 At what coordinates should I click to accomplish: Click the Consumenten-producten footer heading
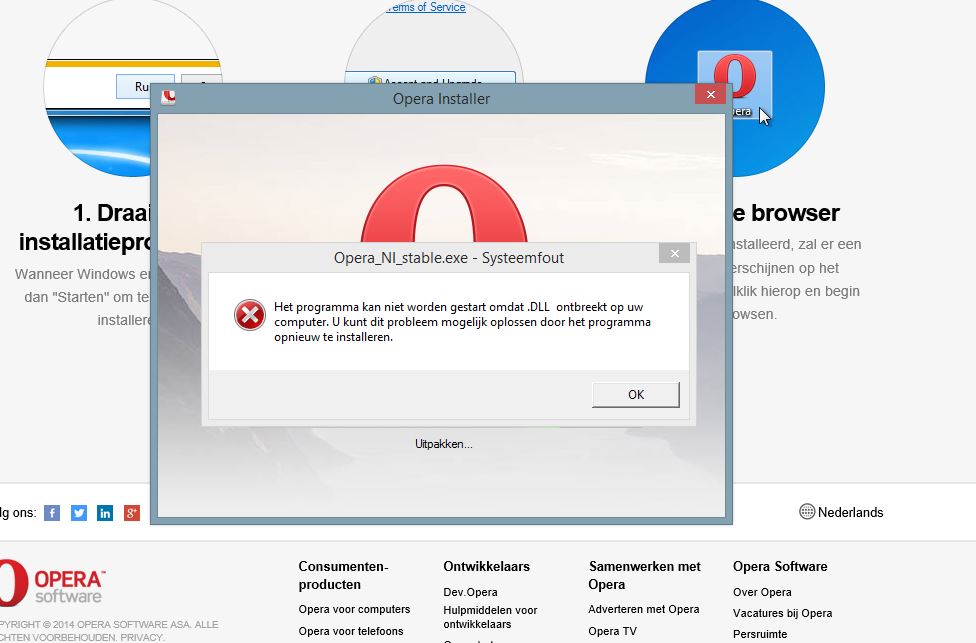[x=344, y=575]
